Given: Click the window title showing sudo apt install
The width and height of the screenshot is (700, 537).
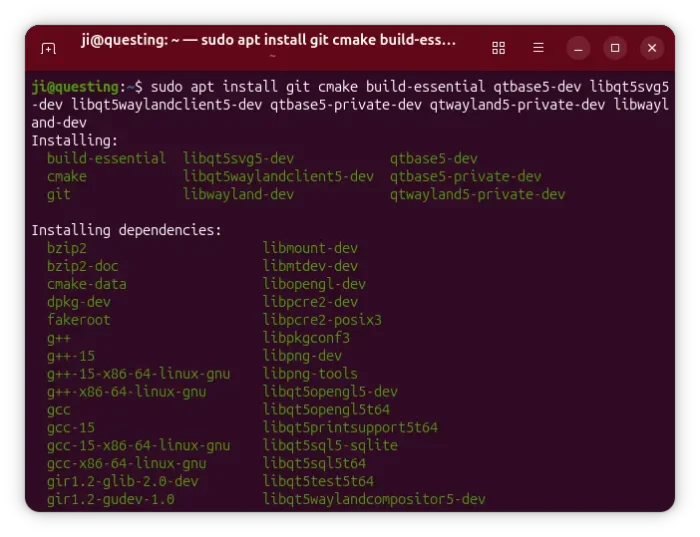Looking at the screenshot, I should 268,41.
